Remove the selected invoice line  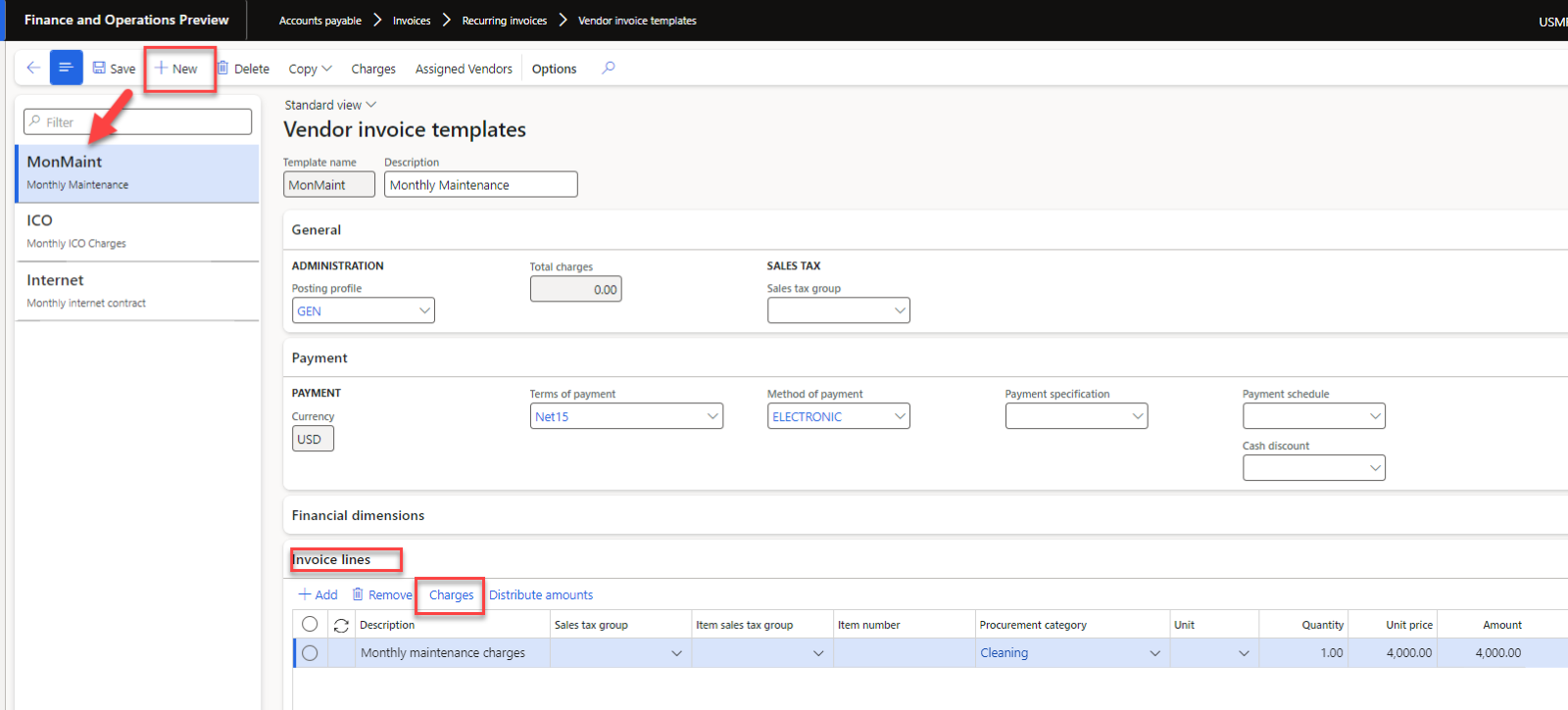click(382, 594)
